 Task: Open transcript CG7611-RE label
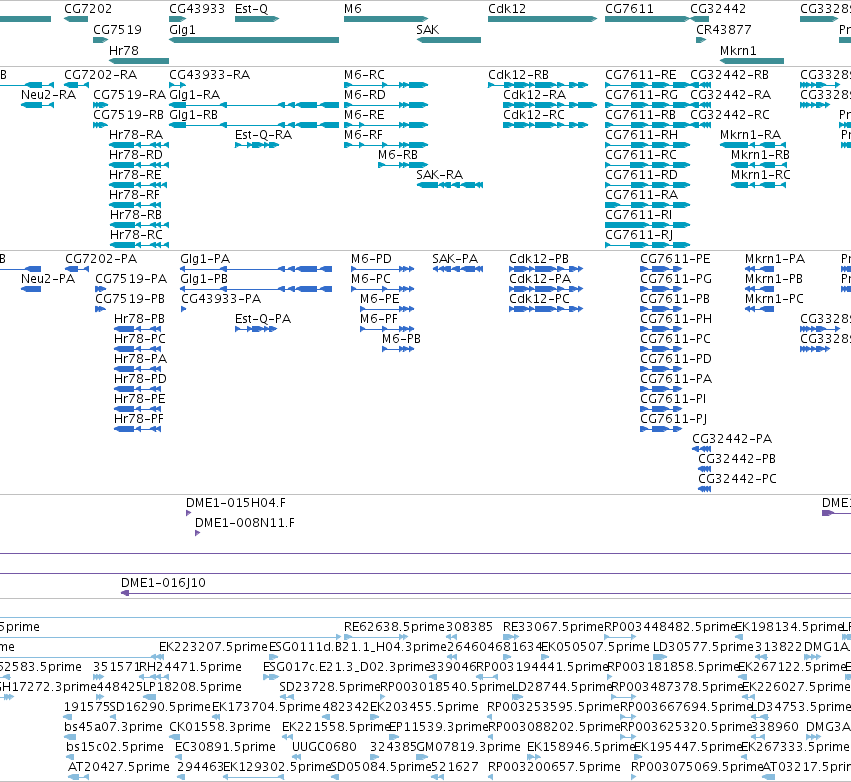tap(640, 75)
